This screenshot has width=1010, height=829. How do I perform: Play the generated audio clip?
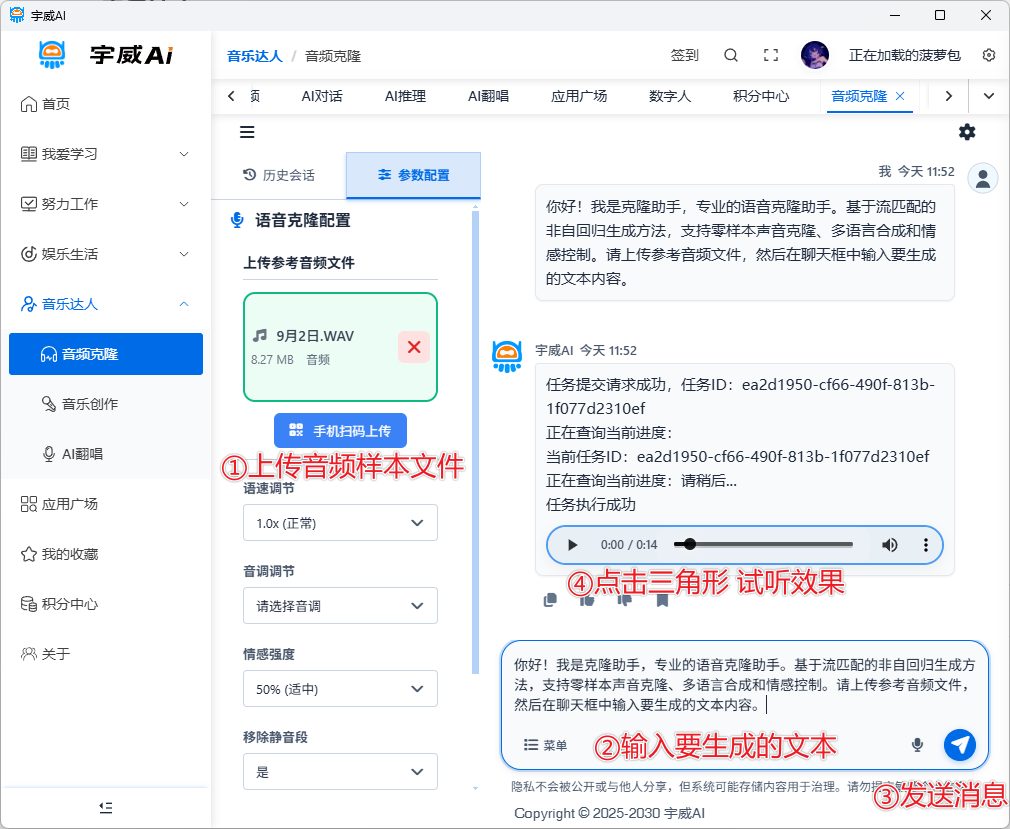(573, 545)
